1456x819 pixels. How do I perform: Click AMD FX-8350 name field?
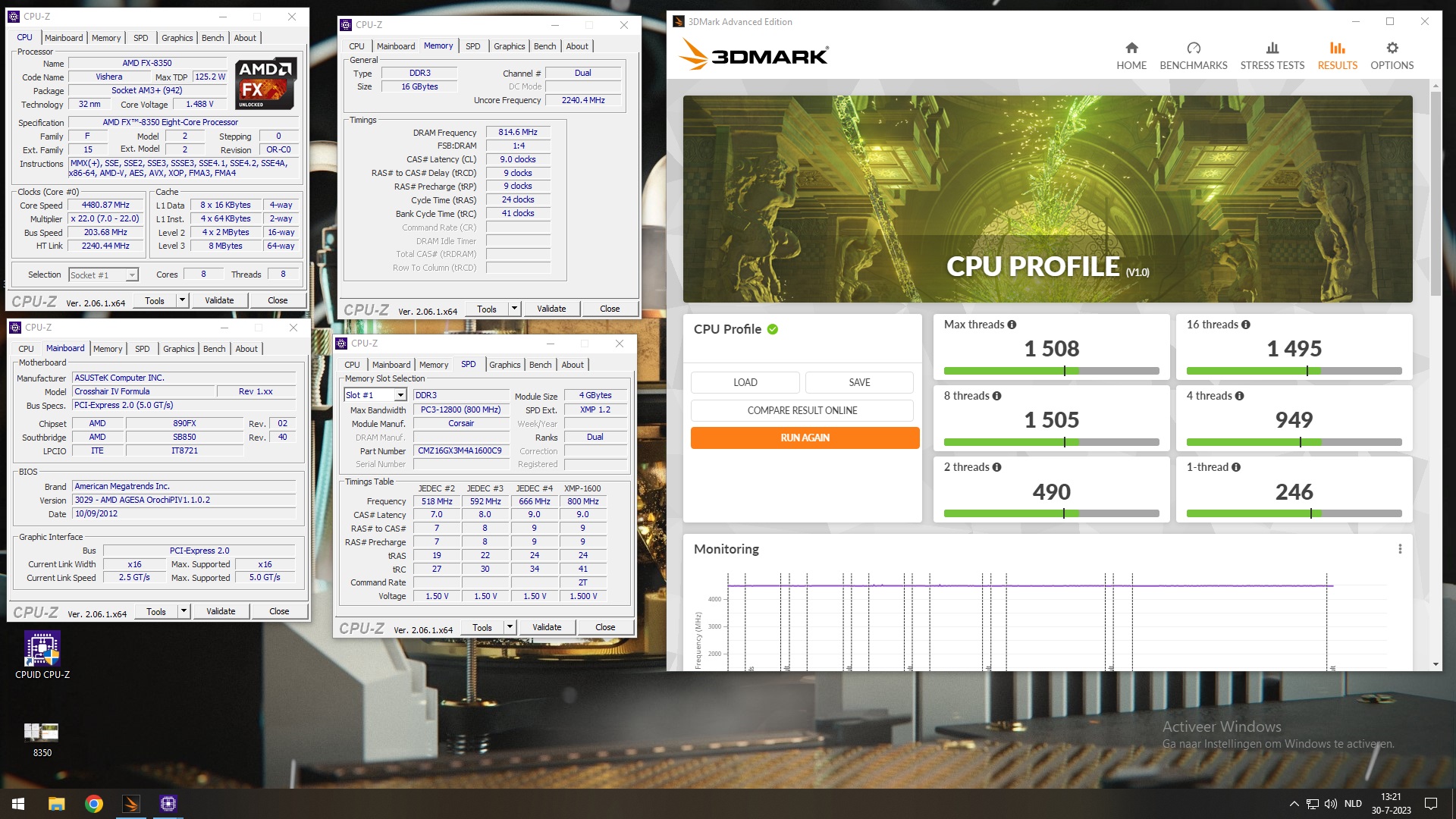point(147,63)
